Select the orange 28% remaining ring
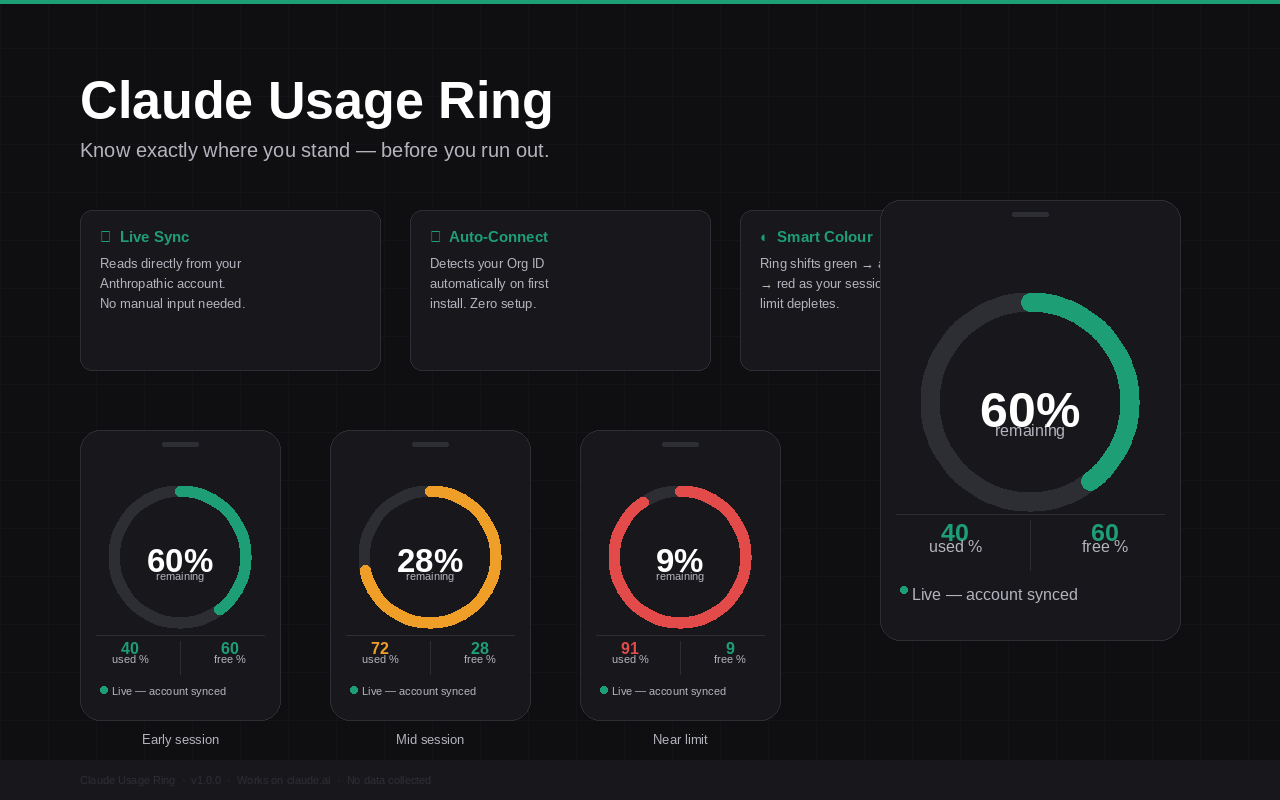Image resolution: width=1280 pixels, height=800 pixels. [430, 557]
